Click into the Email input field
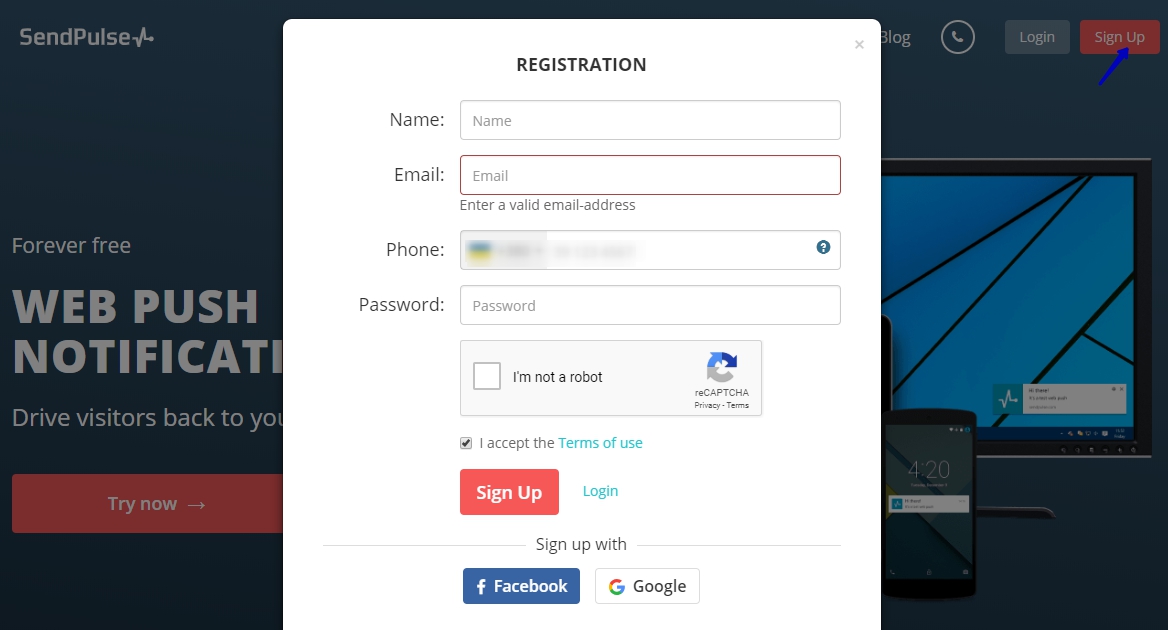The image size is (1168, 630). [650, 175]
